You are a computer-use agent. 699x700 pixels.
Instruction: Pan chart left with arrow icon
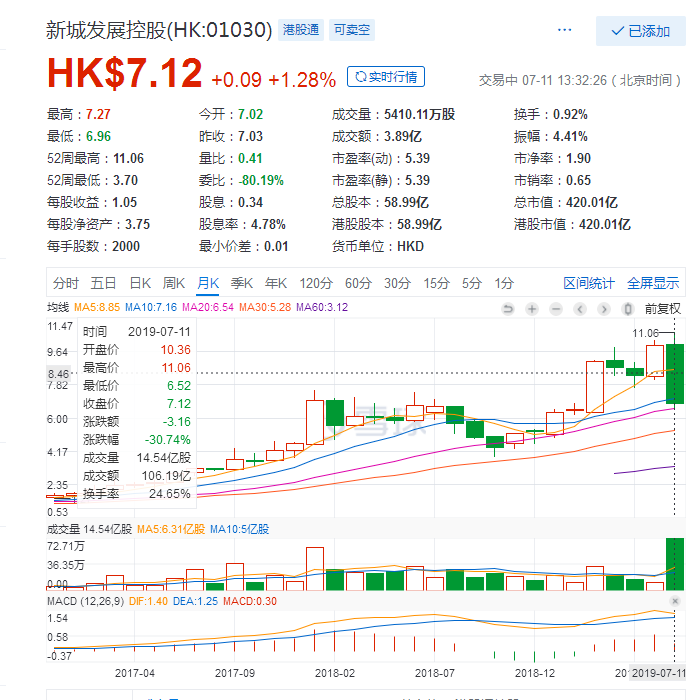coord(580,309)
